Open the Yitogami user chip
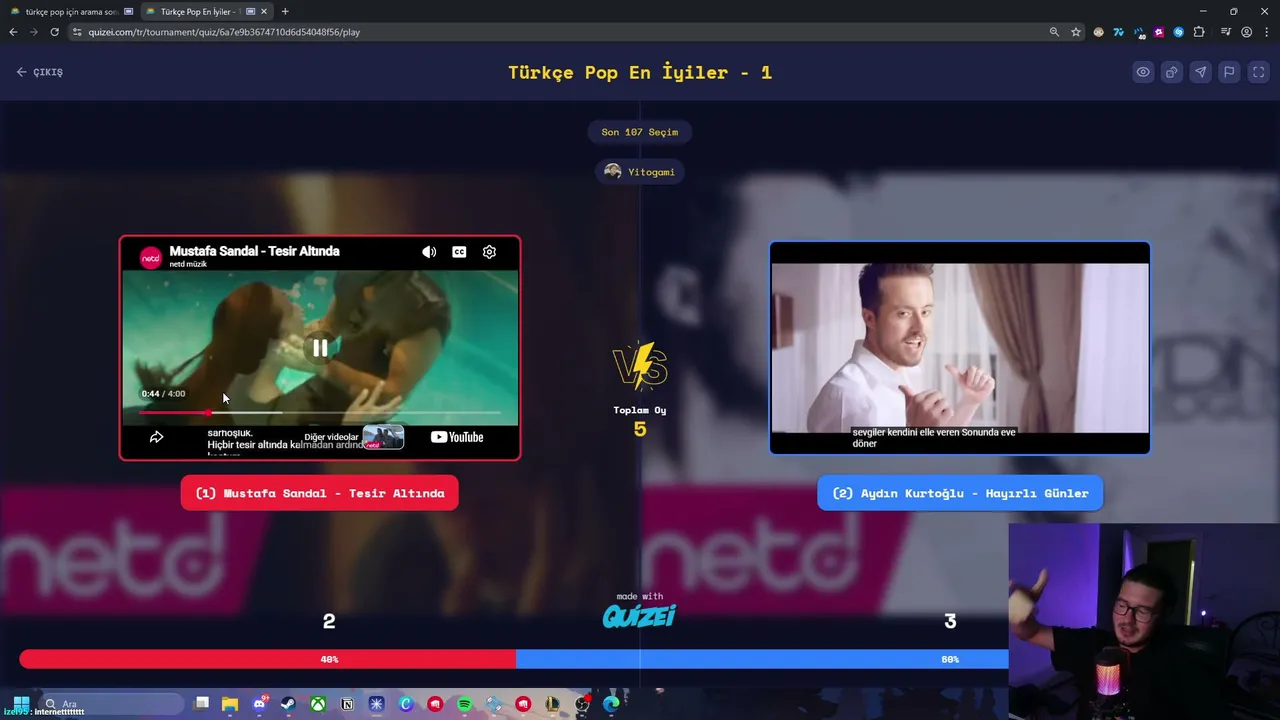 click(640, 172)
